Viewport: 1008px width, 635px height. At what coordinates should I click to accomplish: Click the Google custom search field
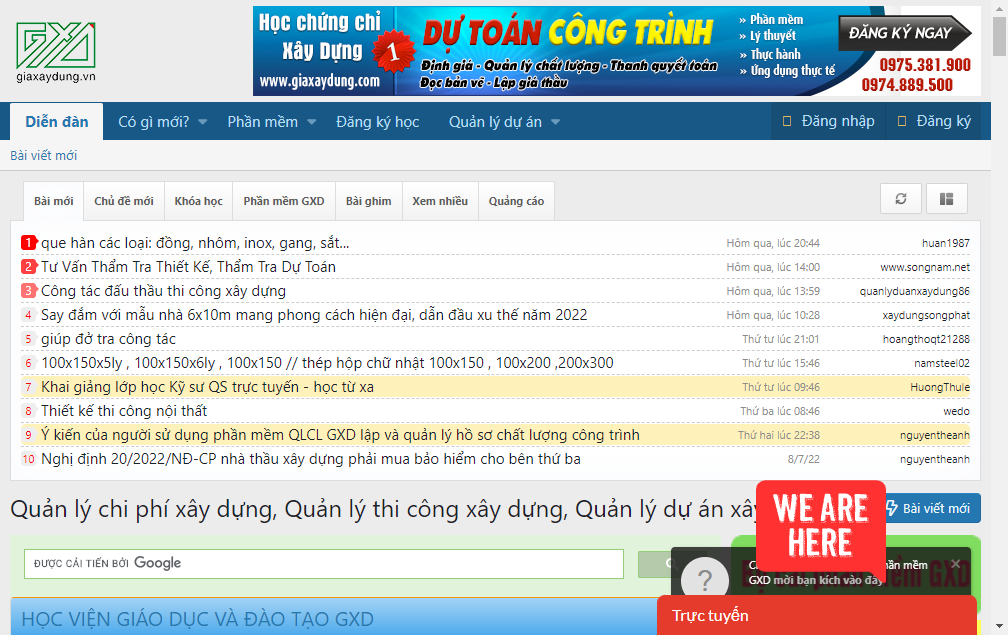click(324, 564)
